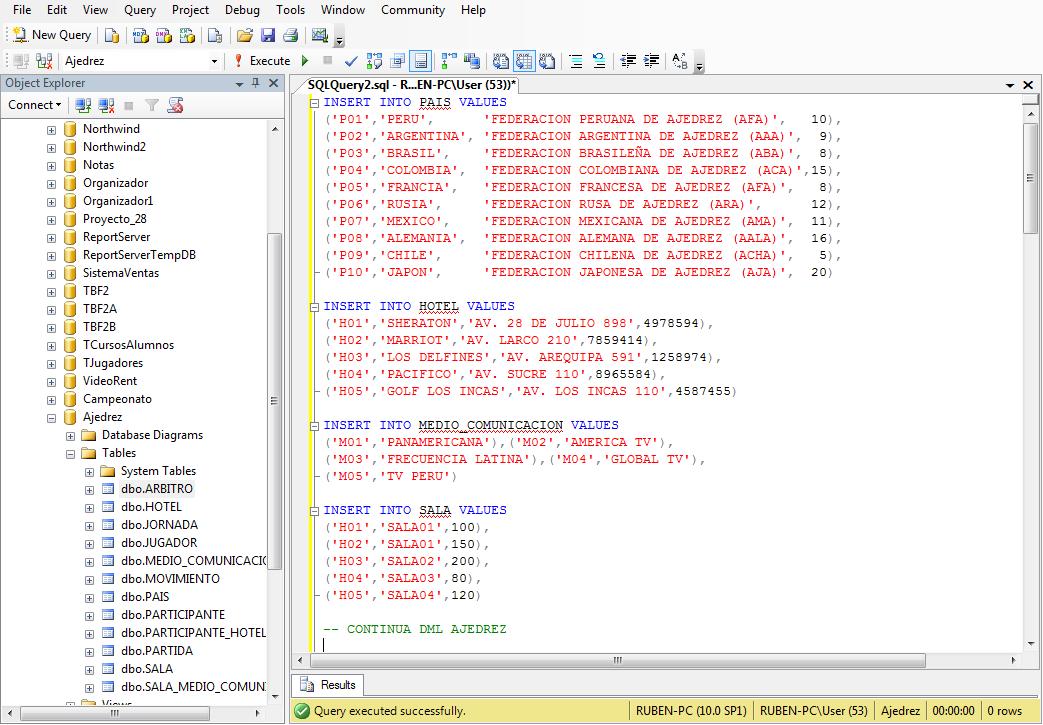Open the Query menu
The width and height of the screenshot is (1043, 725).
(140, 10)
